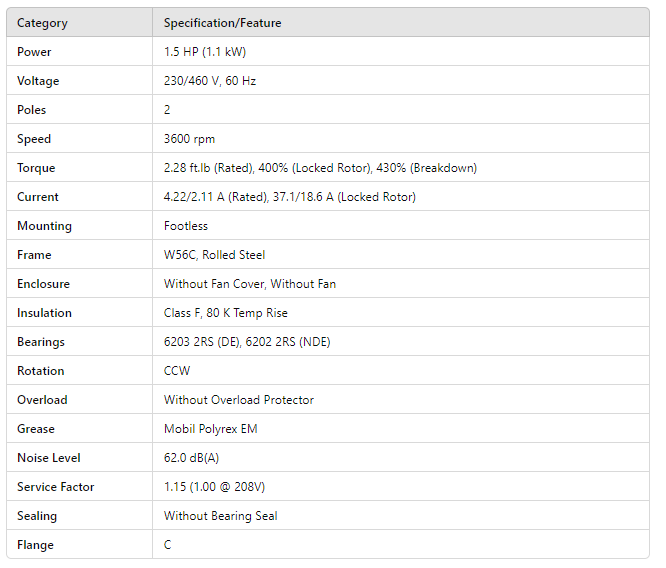Click the Category column header
The height and width of the screenshot is (568, 666).
[43, 23]
